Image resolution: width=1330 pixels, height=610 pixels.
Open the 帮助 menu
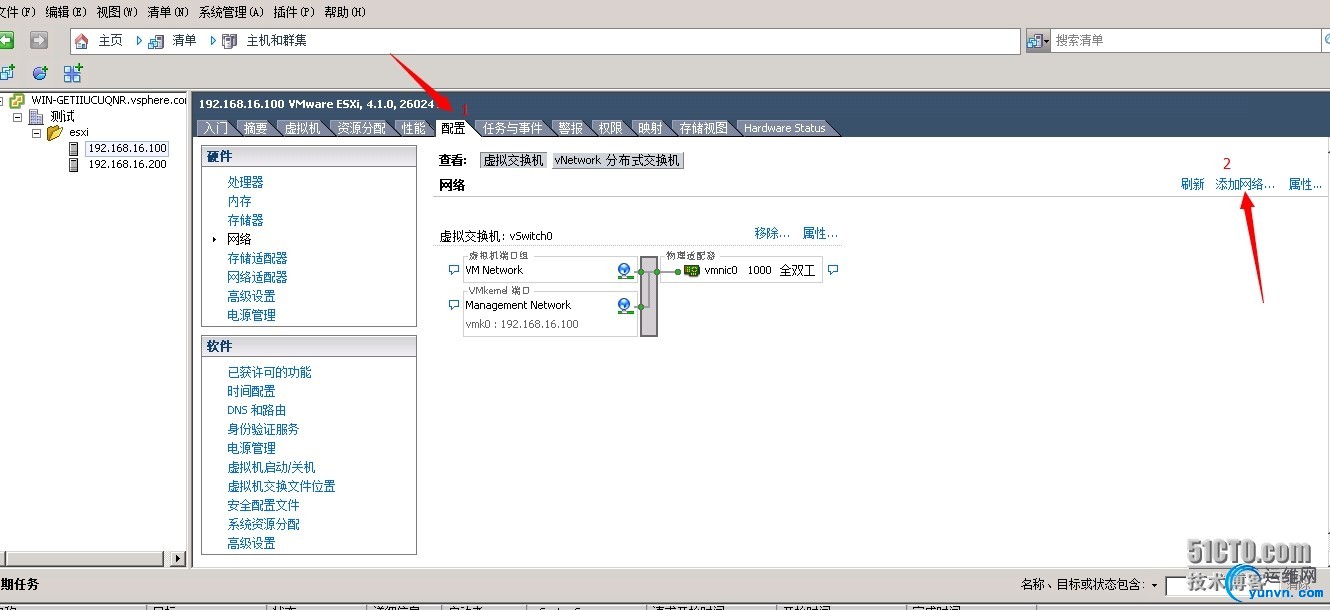pyautogui.click(x=345, y=12)
